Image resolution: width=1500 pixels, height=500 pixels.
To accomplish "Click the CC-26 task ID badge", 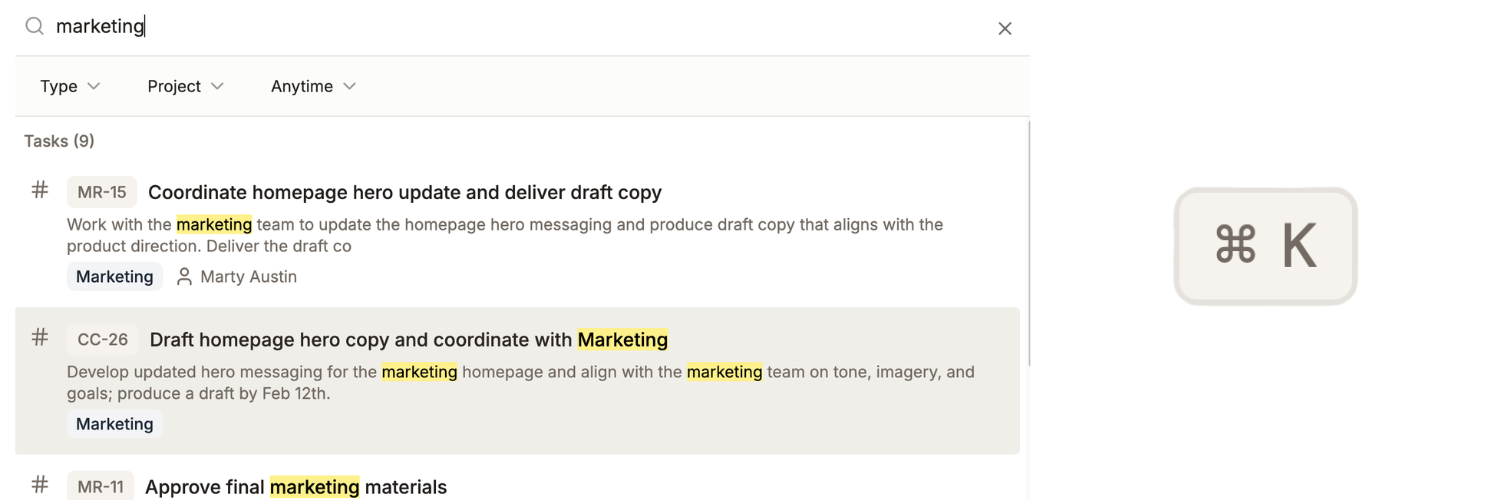I will [103, 340].
